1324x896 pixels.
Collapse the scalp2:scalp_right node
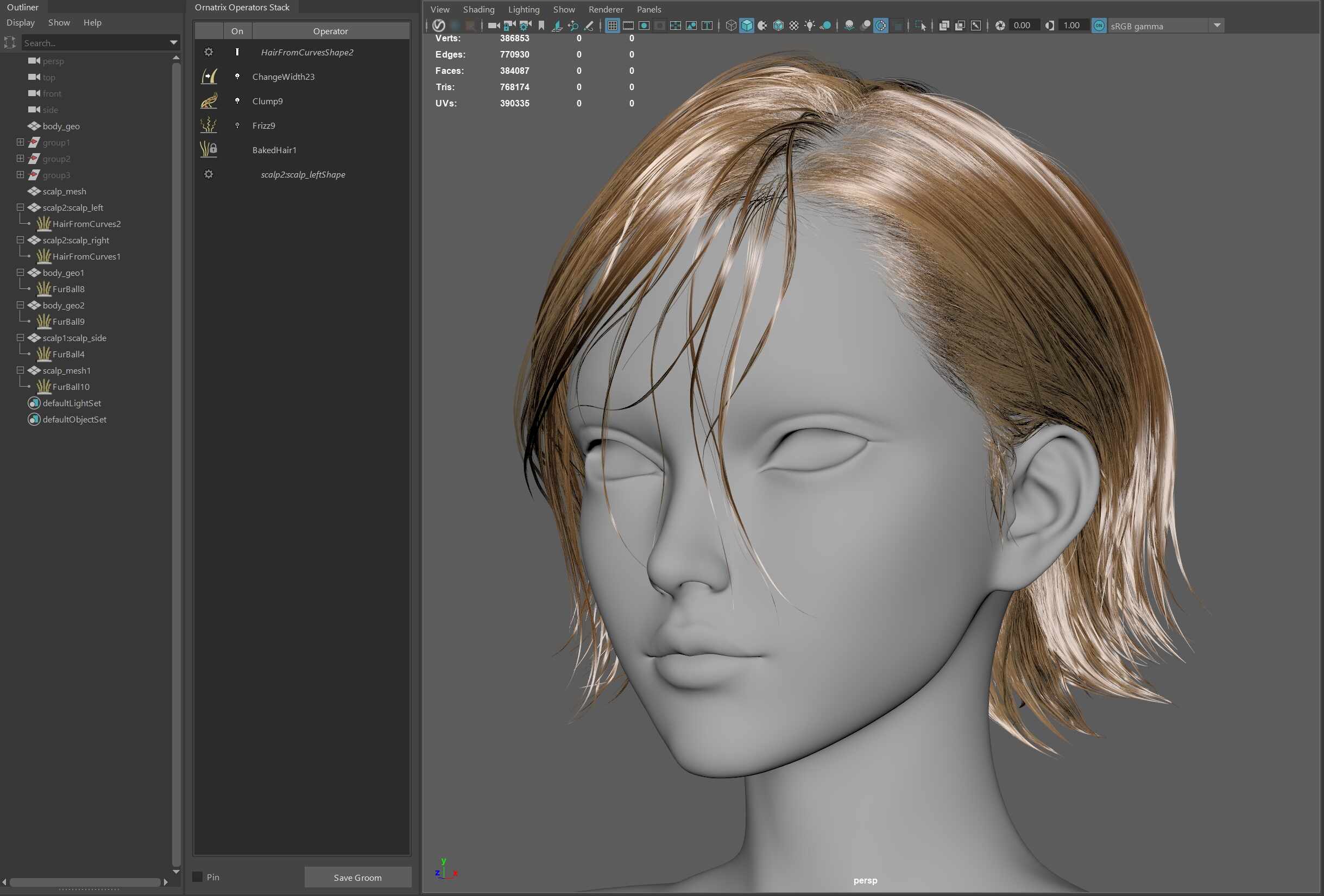(21, 240)
